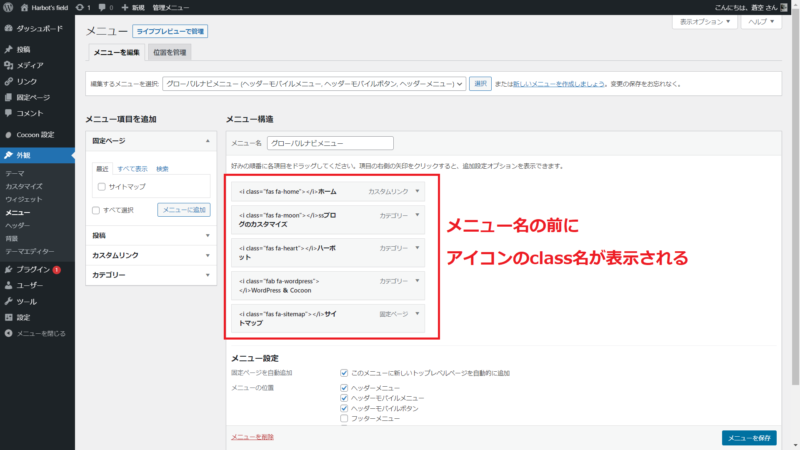This screenshot has height=450, width=800.
Task: Click ライブプレビューで管理 button
Action: tap(170, 31)
